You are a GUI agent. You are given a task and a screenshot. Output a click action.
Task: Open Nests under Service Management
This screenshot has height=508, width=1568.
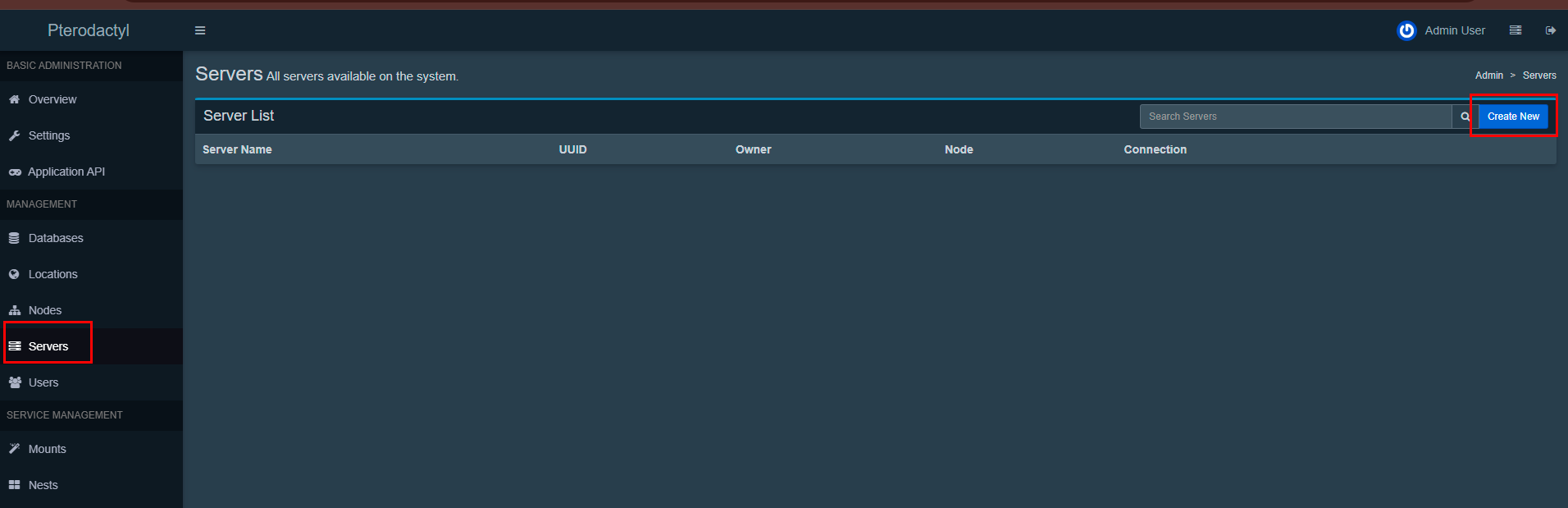click(x=43, y=485)
